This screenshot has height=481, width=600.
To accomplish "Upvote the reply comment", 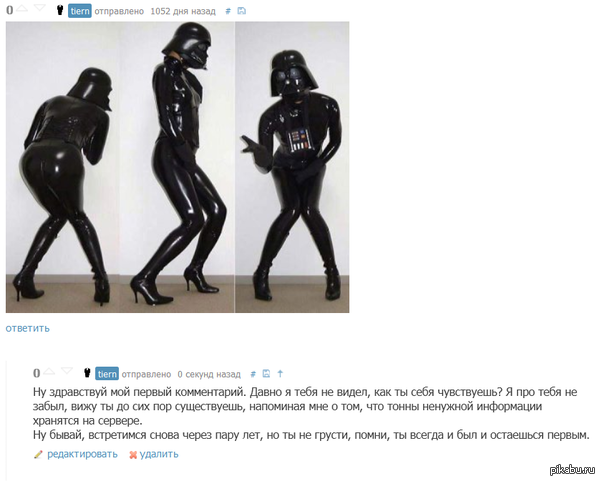I will tap(49, 371).
